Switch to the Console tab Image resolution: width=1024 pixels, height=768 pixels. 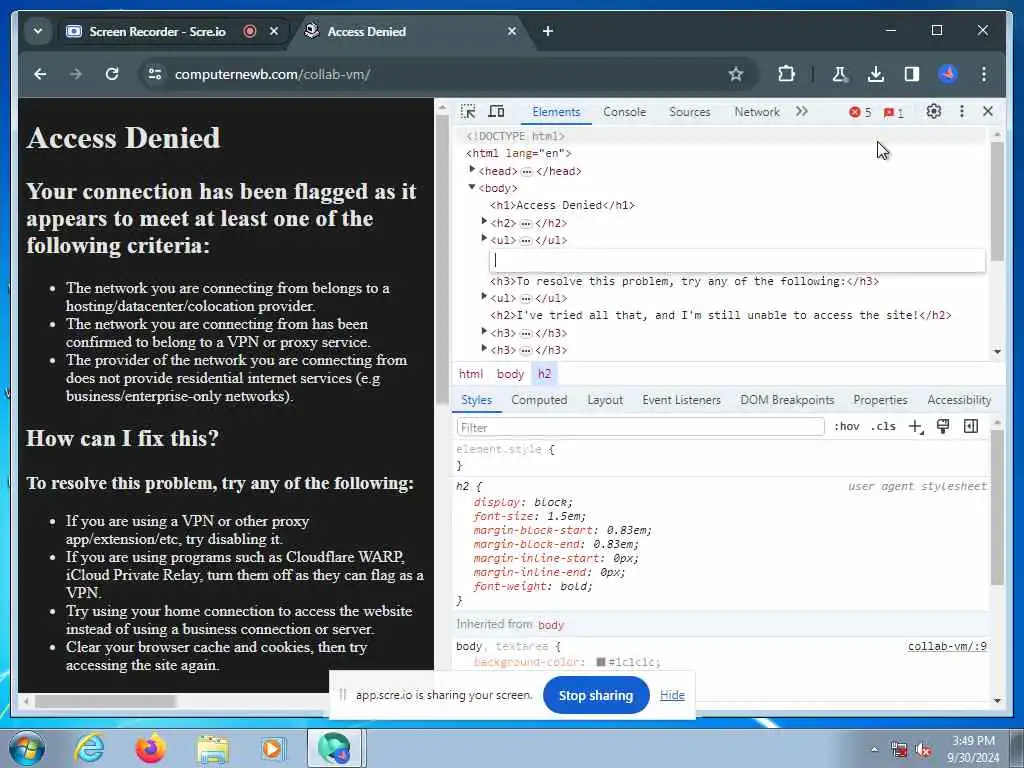point(624,112)
